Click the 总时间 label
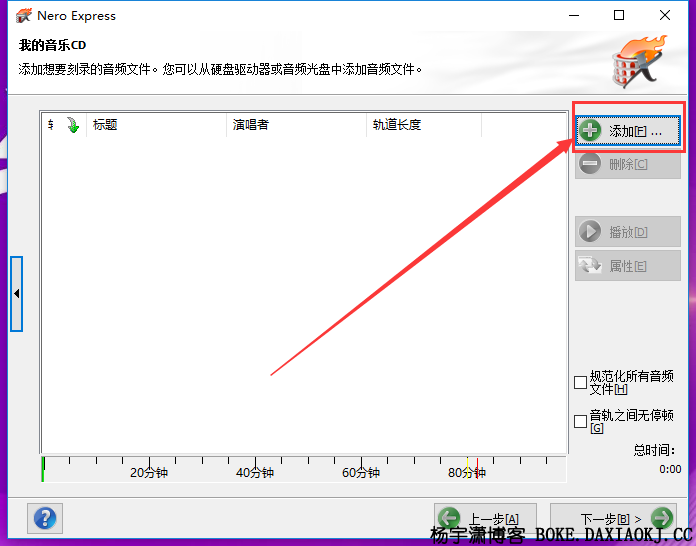696x546 pixels. coord(654,450)
